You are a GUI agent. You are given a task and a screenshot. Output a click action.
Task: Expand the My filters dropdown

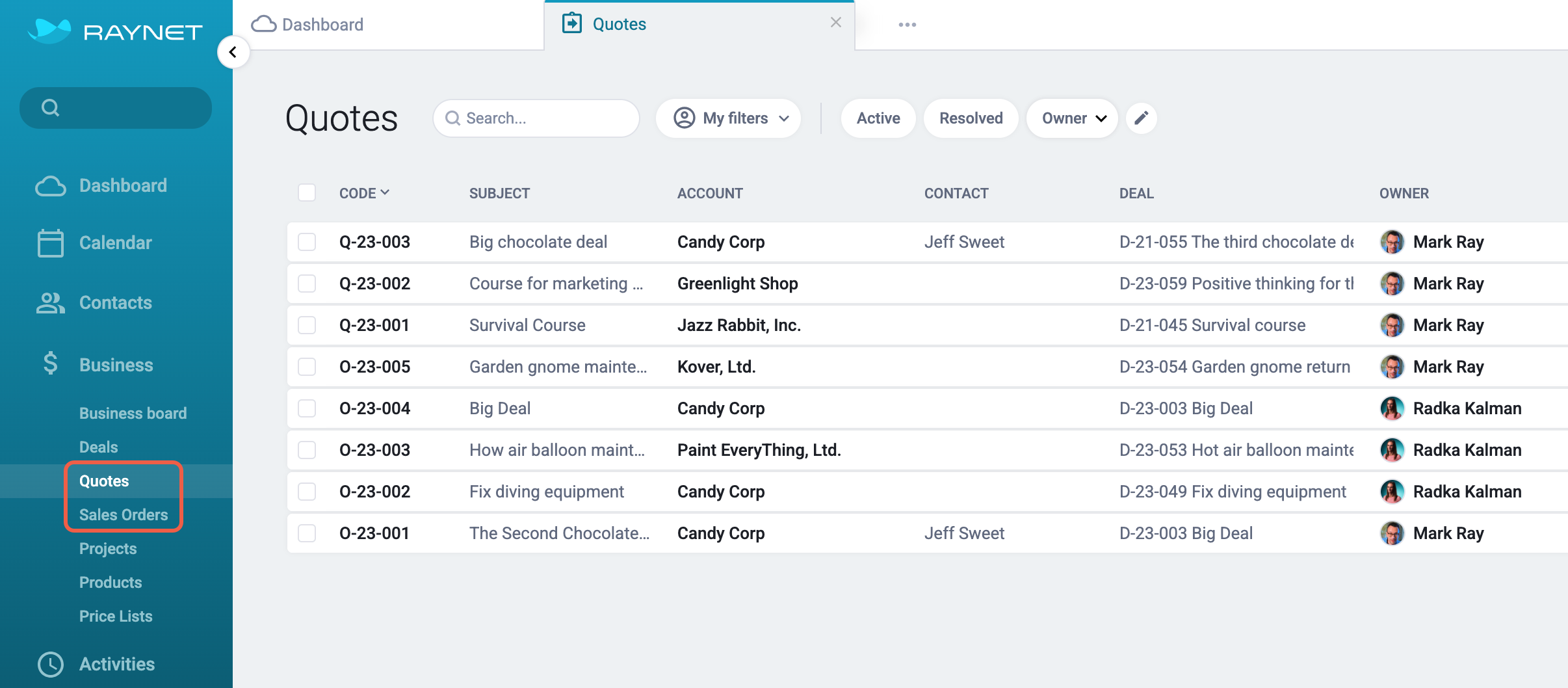729,118
